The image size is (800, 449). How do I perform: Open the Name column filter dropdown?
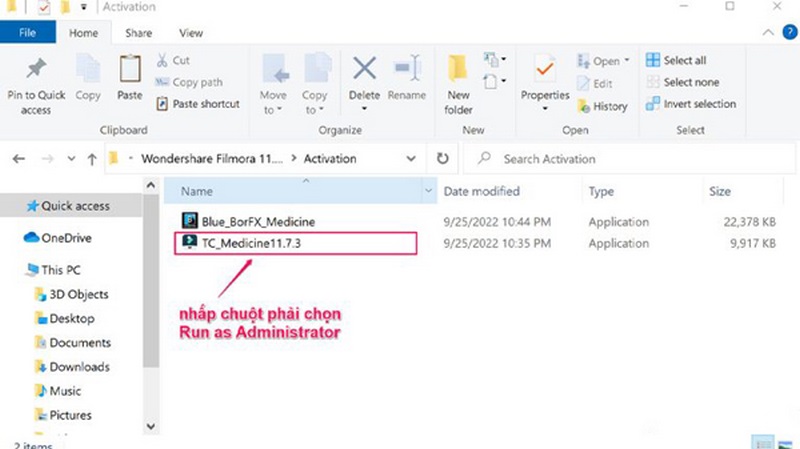coord(429,191)
